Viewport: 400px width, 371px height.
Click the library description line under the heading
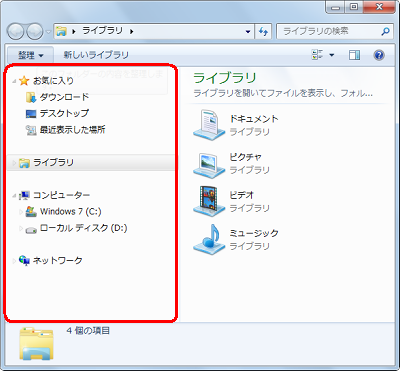click(x=283, y=93)
